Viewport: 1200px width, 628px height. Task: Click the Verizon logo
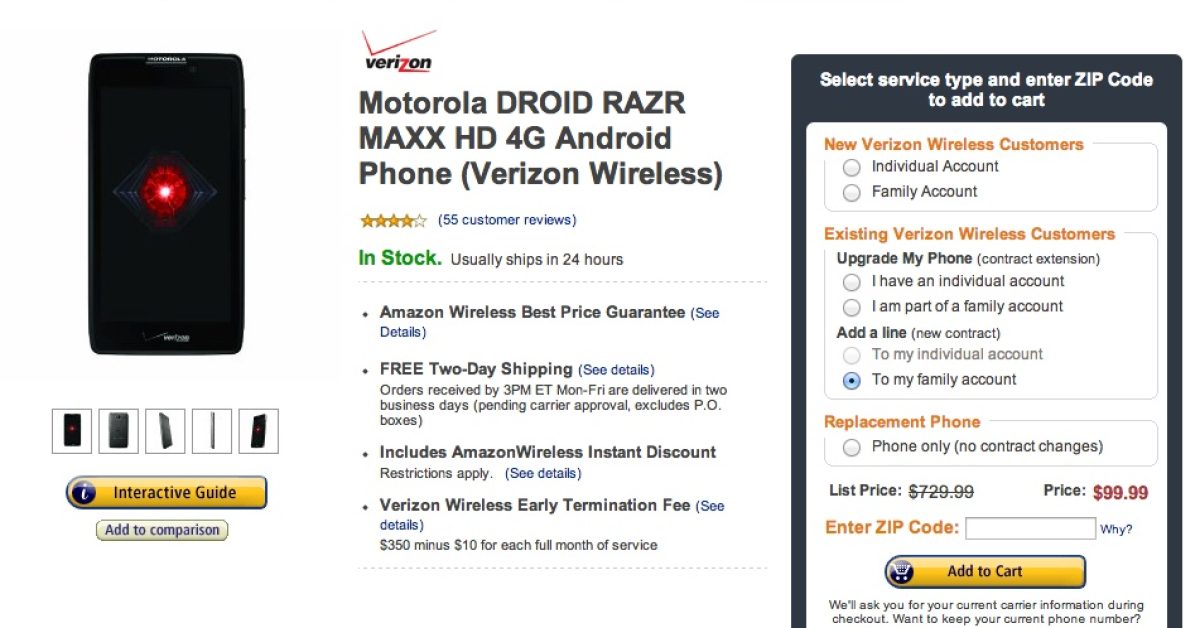point(398,52)
